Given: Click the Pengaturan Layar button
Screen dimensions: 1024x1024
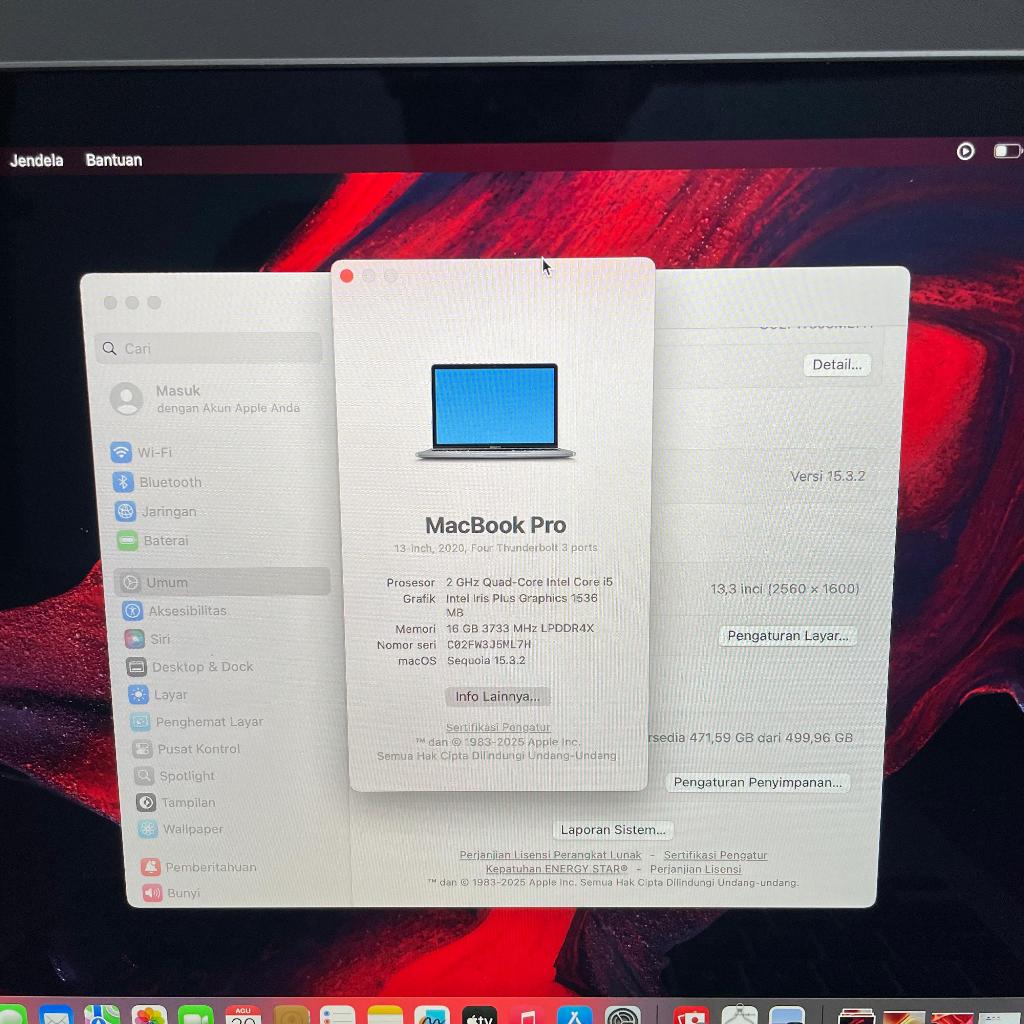Looking at the screenshot, I should [787, 636].
